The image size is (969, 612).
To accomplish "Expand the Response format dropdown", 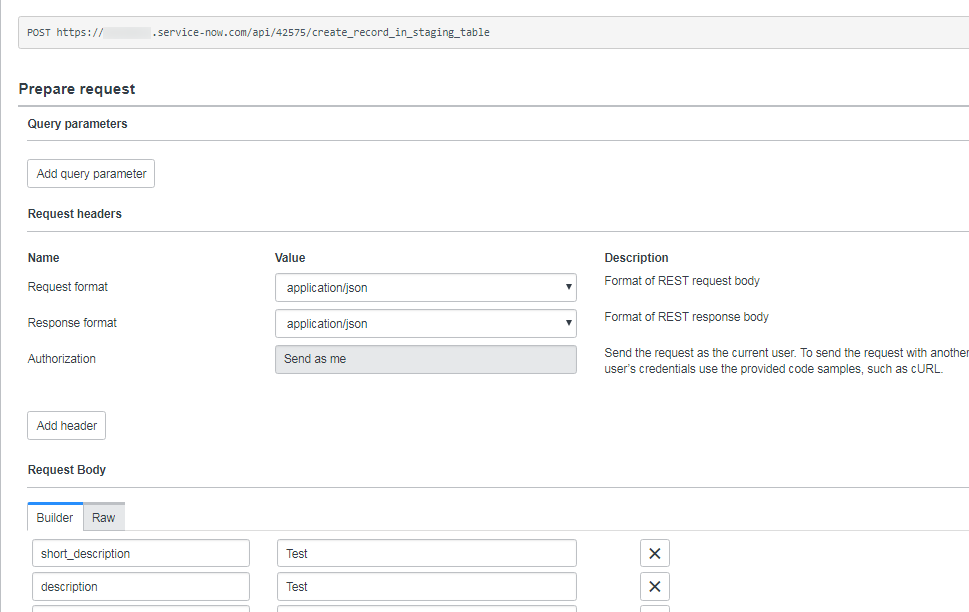I will (425, 324).
